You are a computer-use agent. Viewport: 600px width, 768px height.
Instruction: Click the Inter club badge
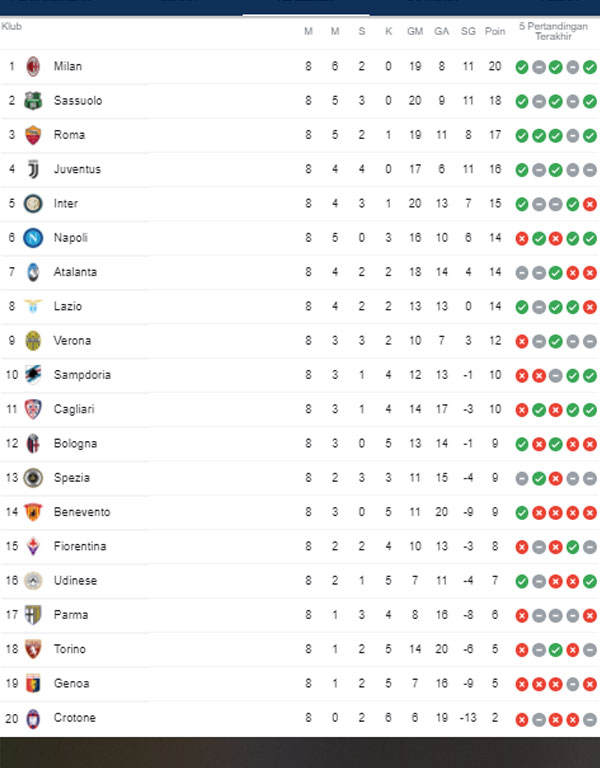pyautogui.click(x=33, y=204)
